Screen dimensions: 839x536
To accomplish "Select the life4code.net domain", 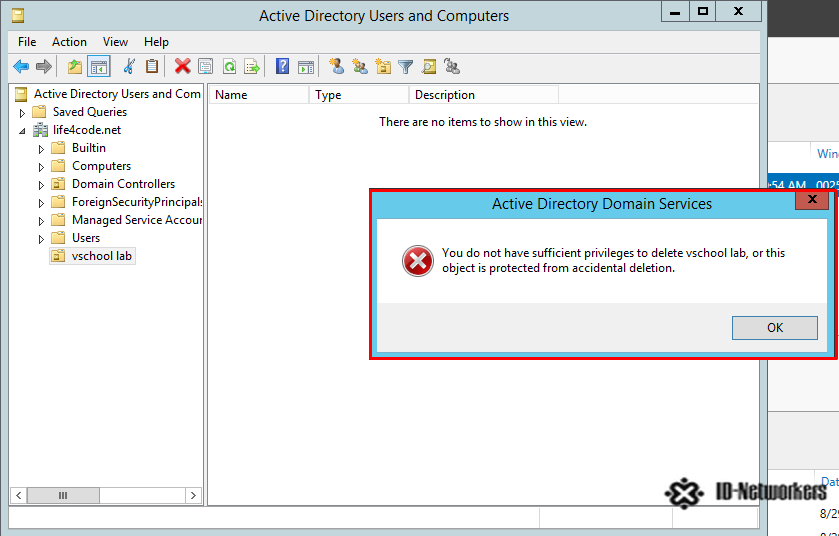I will pyautogui.click(x=87, y=130).
